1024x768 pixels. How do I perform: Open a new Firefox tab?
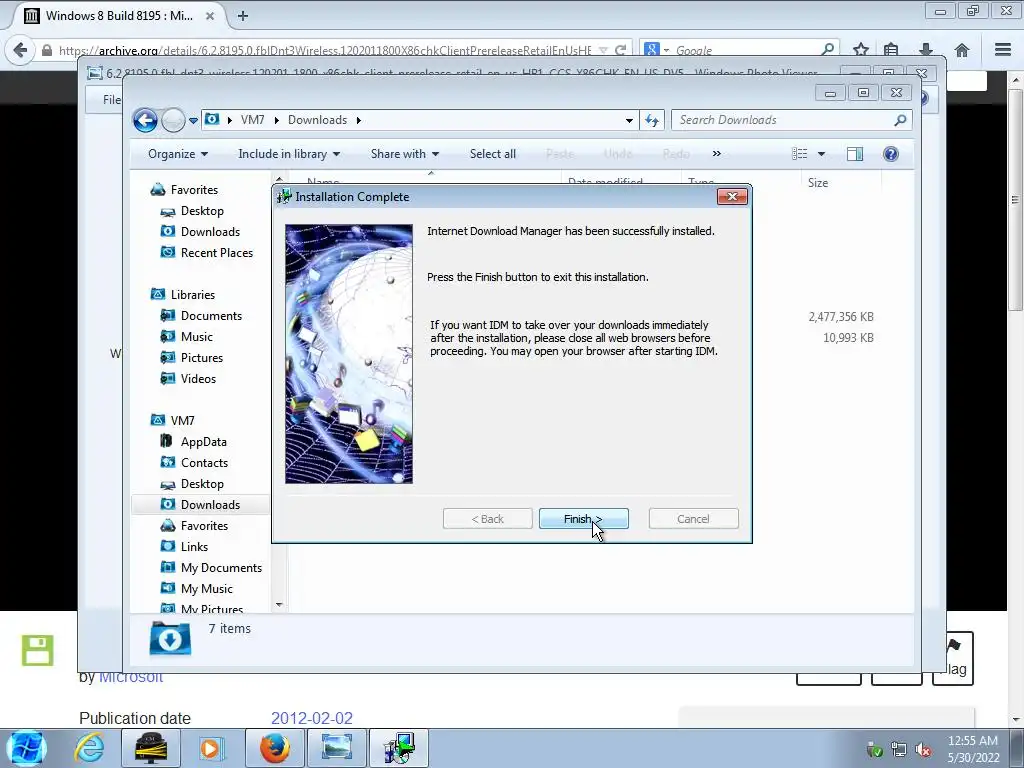pos(243,16)
